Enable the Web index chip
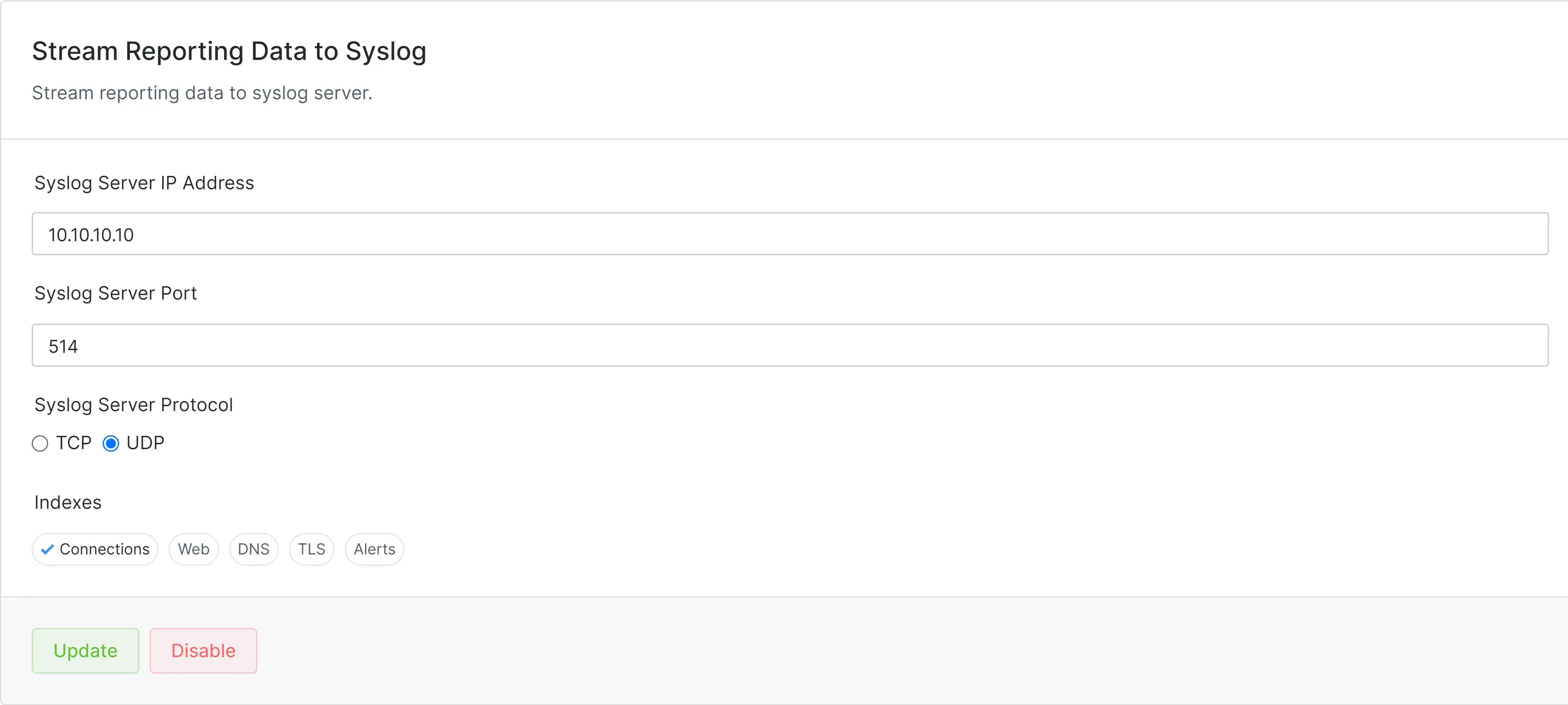The height and width of the screenshot is (705, 1568). coord(194,549)
